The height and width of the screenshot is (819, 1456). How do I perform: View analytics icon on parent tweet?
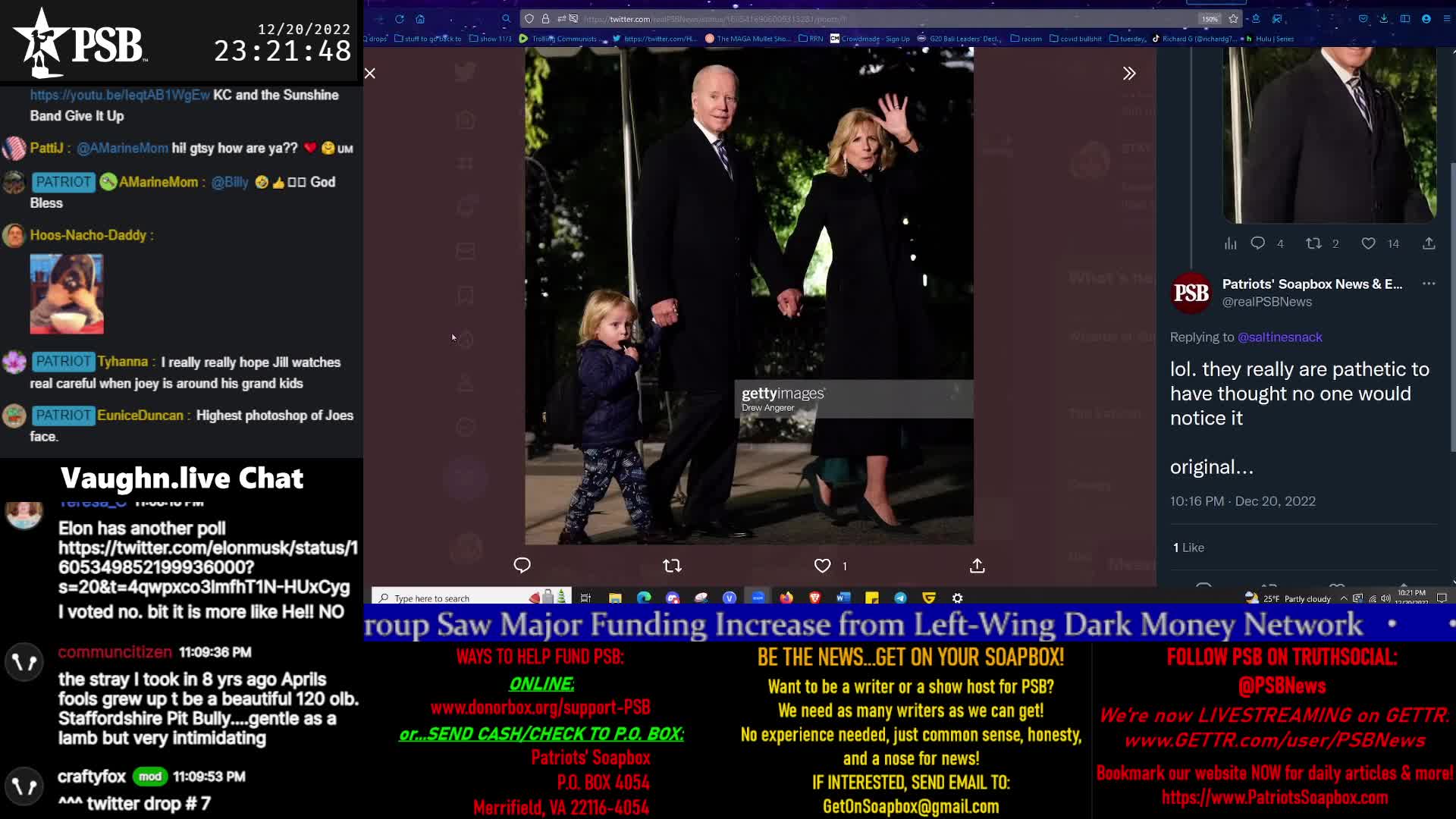1230,243
